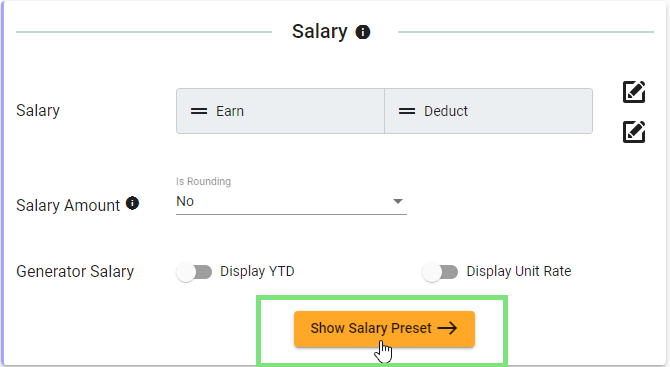Click the Salary Amount label
Viewport: 670px width, 367px height.
click(x=68, y=206)
